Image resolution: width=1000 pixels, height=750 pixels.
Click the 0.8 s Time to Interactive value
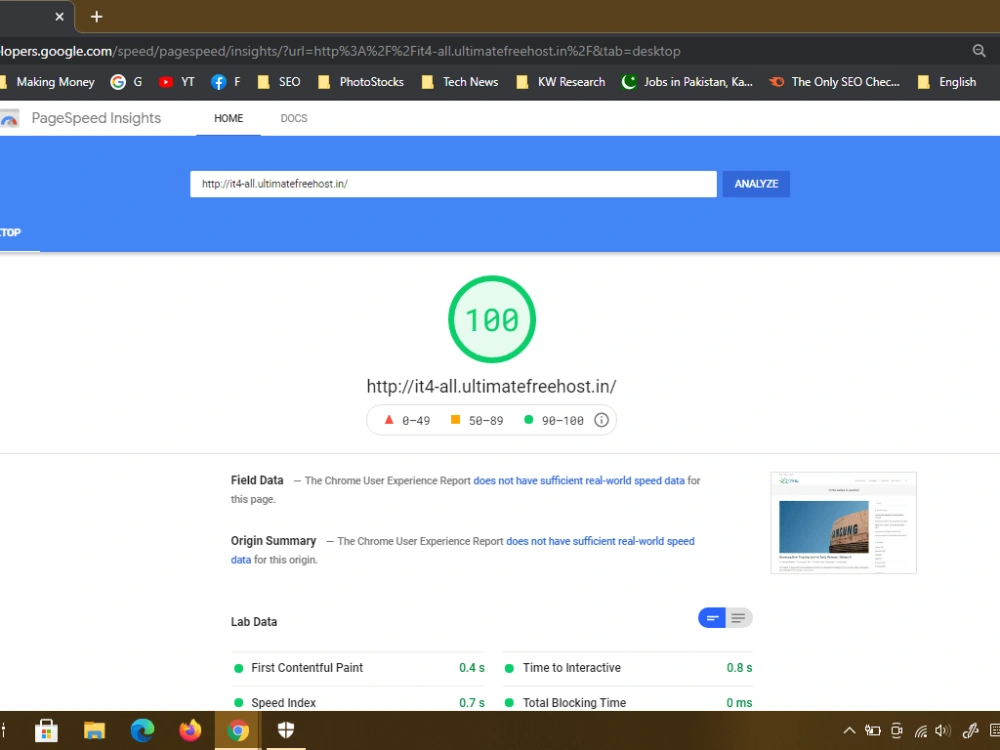tap(739, 668)
